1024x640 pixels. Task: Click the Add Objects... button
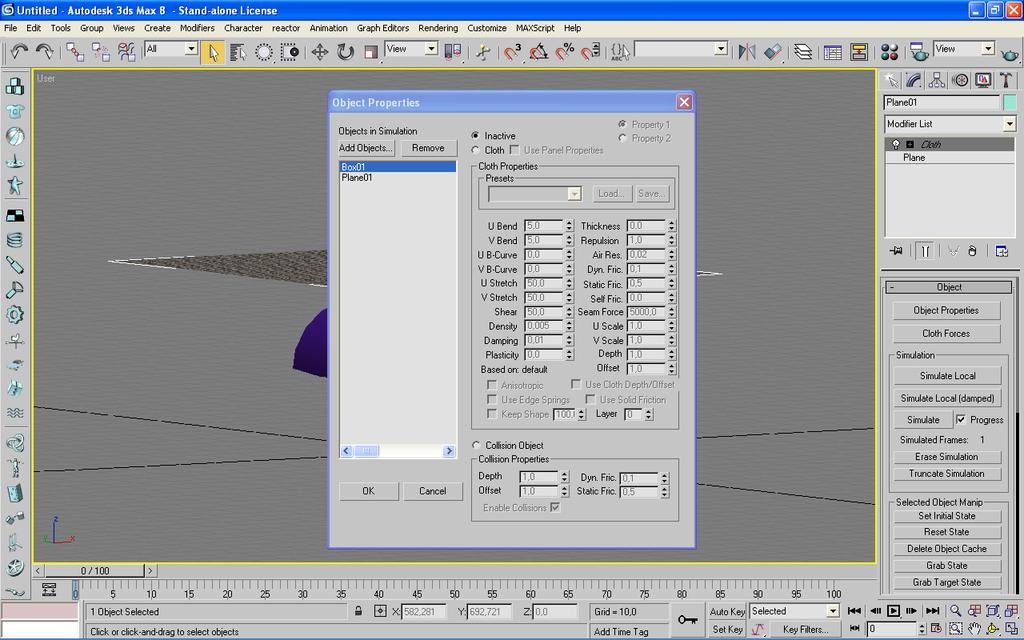click(366, 148)
